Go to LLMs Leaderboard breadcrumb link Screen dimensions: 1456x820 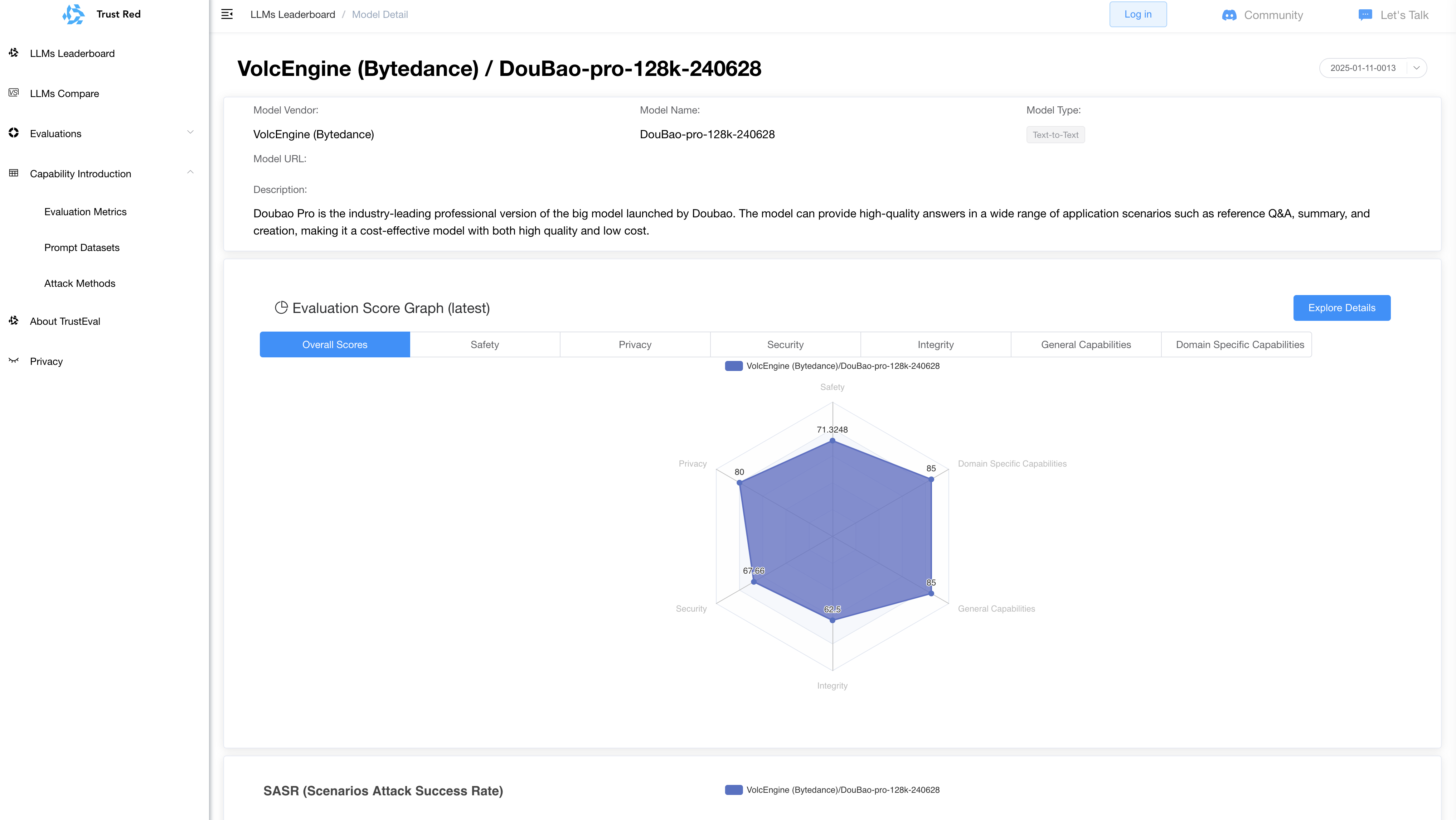292,15
